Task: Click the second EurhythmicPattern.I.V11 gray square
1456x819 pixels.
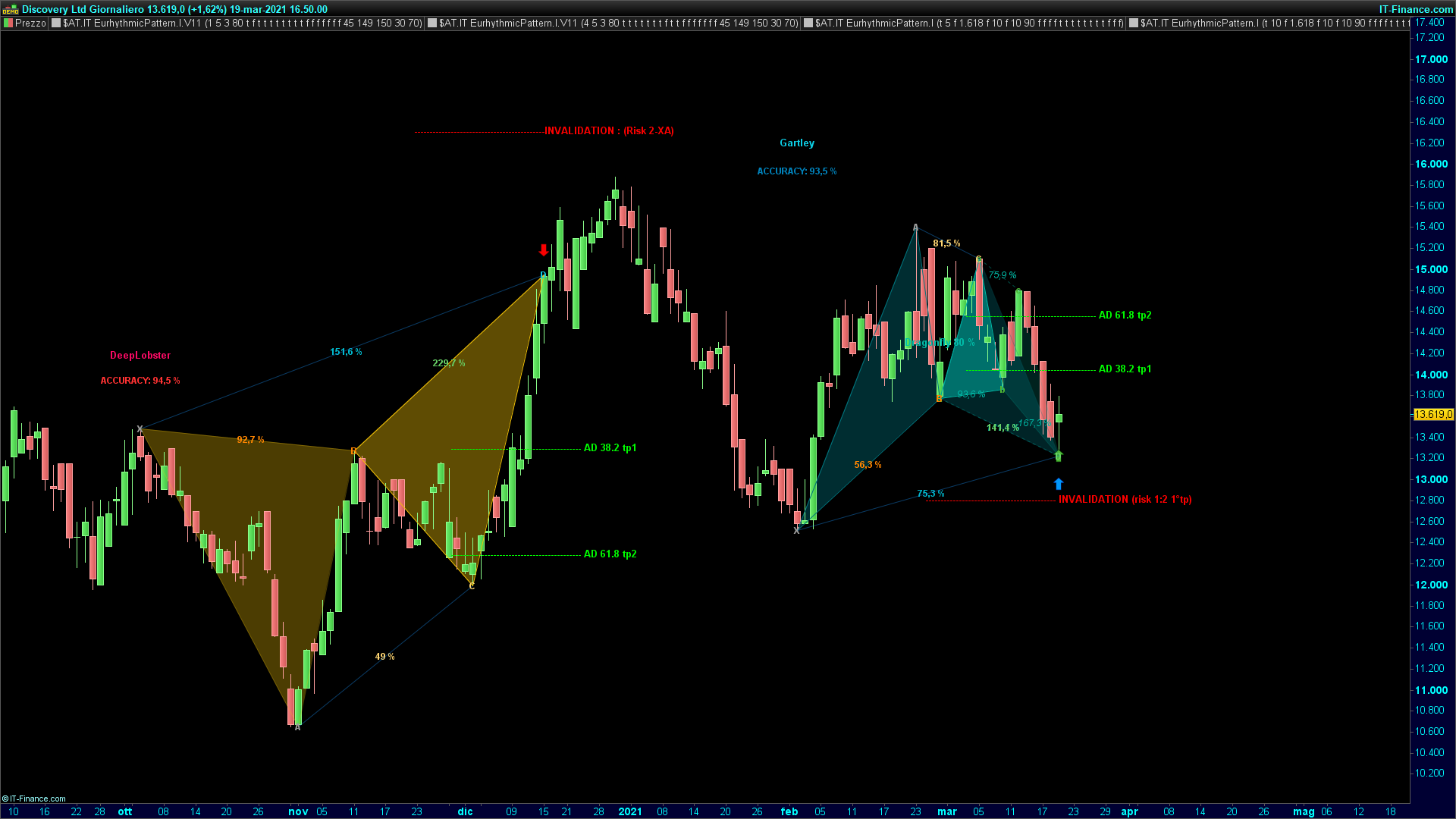Action: point(432,24)
